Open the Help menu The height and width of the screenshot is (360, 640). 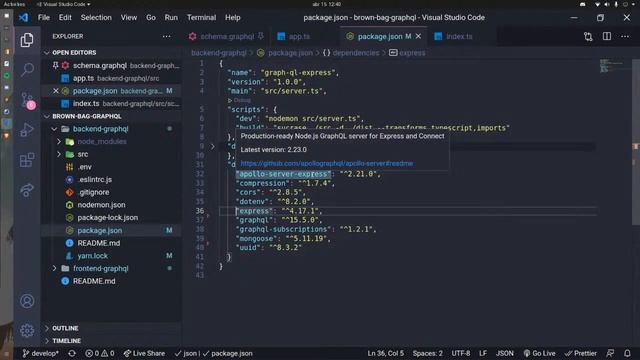pyautogui.click(x=233, y=18)
